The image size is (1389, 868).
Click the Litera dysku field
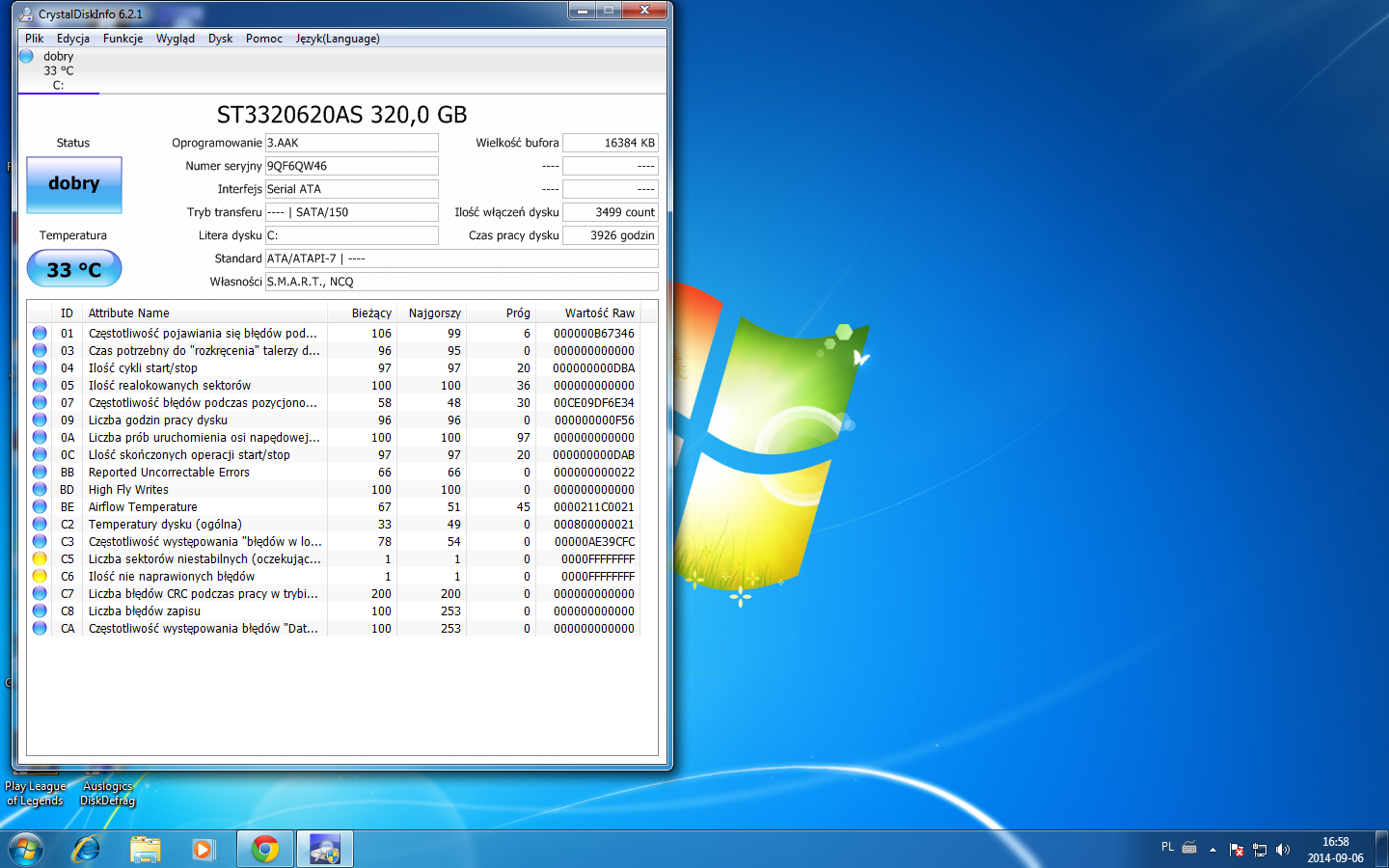point(352,235)
